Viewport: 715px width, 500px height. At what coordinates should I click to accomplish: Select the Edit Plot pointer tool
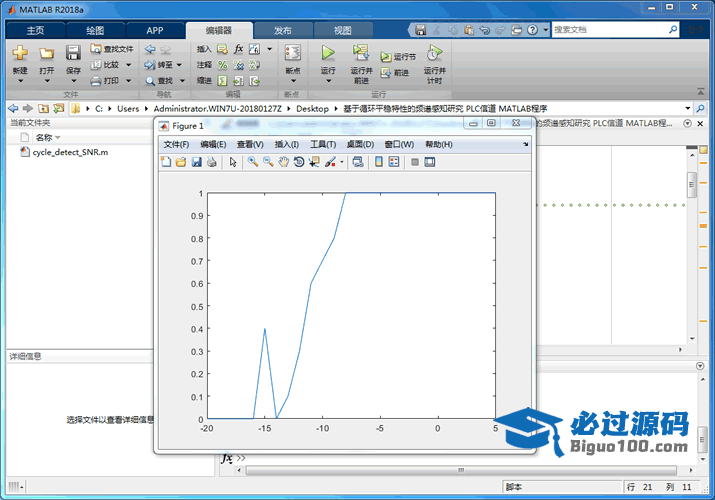[x=233, y=162]
